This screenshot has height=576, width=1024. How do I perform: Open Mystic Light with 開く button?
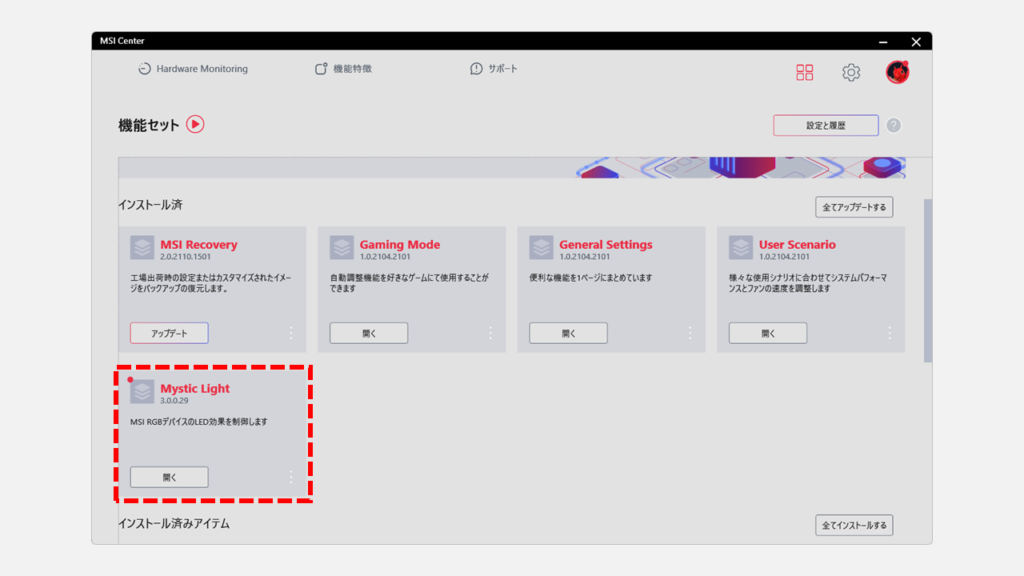(169, 477)
